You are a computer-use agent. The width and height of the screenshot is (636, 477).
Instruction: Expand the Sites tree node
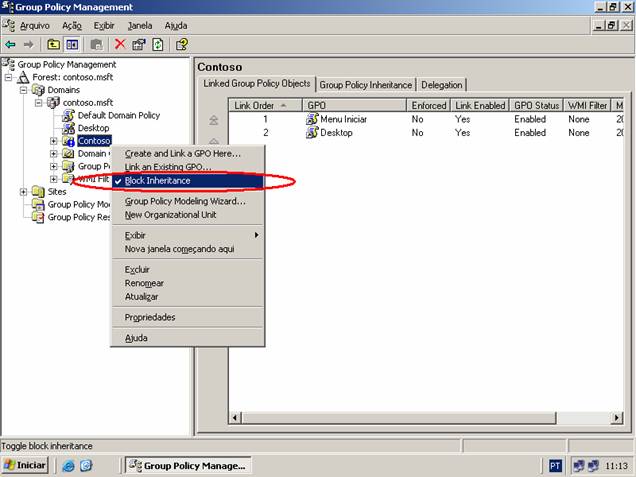click(x=24, y=191)
